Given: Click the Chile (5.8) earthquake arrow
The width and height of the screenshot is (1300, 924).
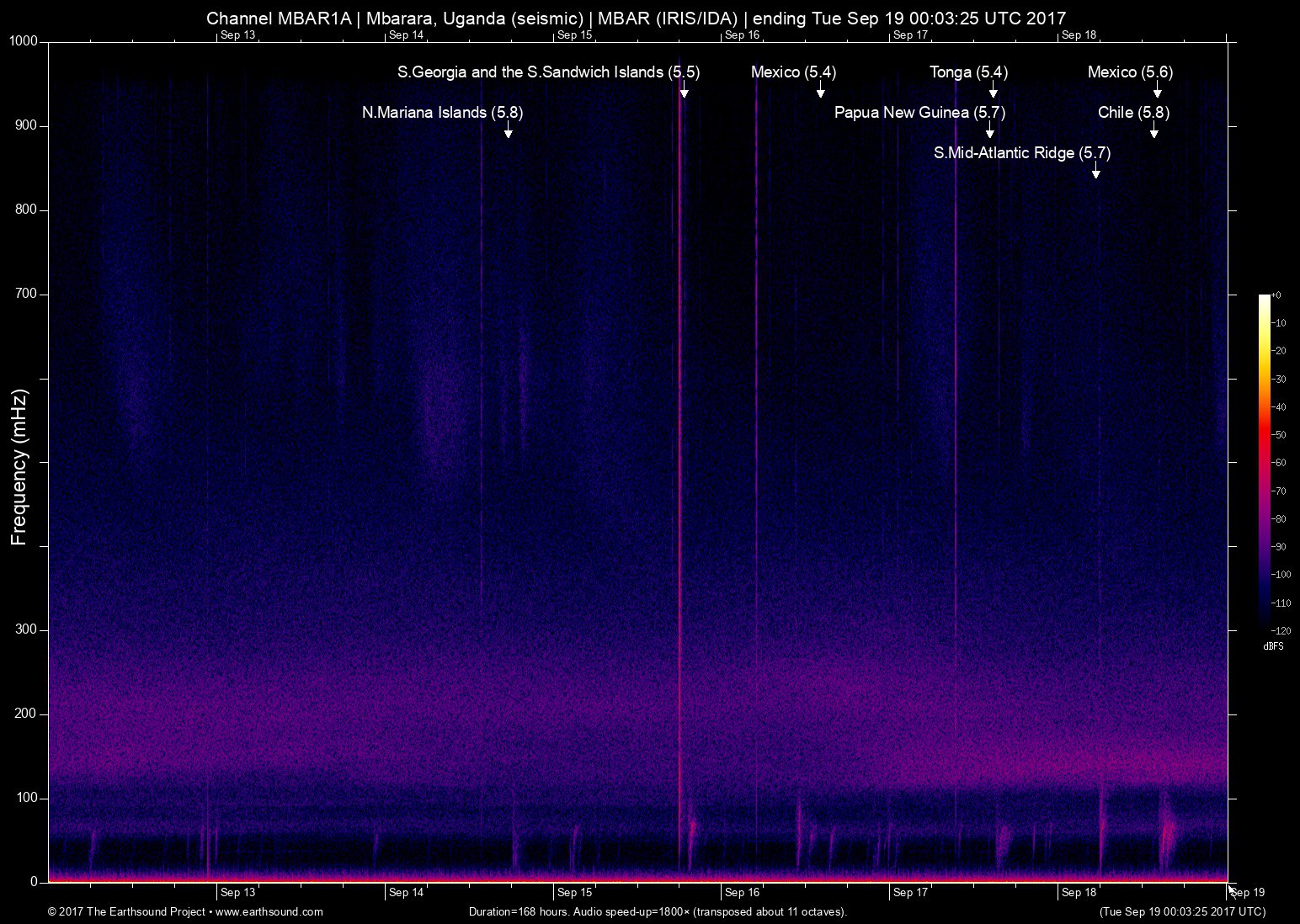Looking at the screenshot, I should (1153, 132).
